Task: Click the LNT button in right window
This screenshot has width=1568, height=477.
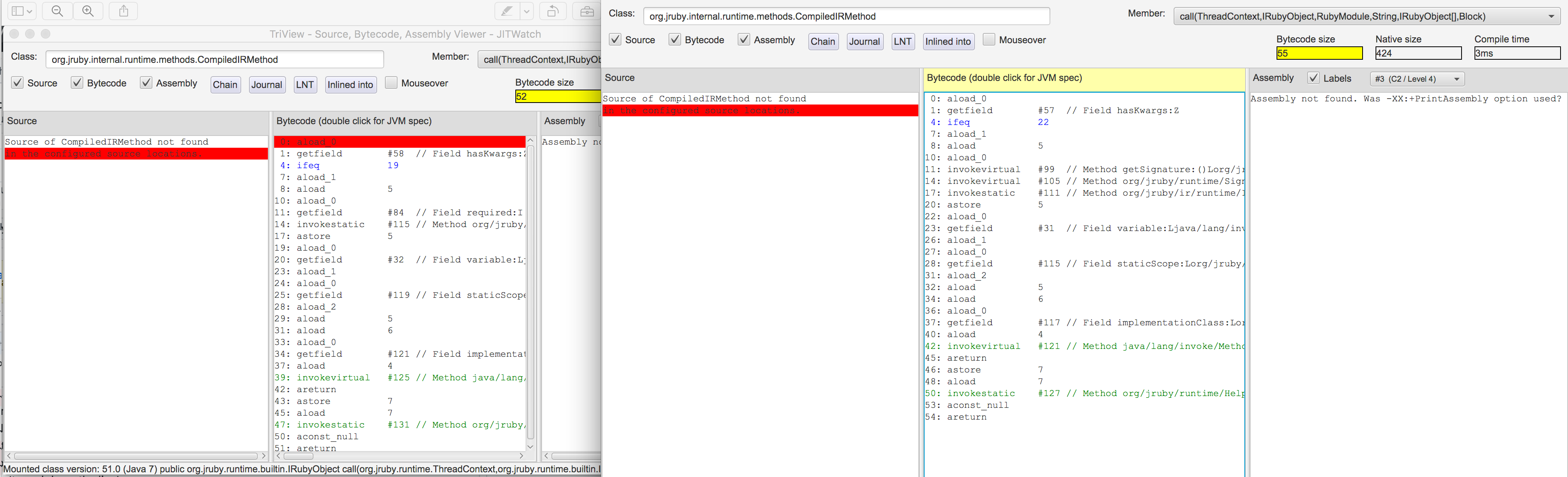Action: [903, 41]
